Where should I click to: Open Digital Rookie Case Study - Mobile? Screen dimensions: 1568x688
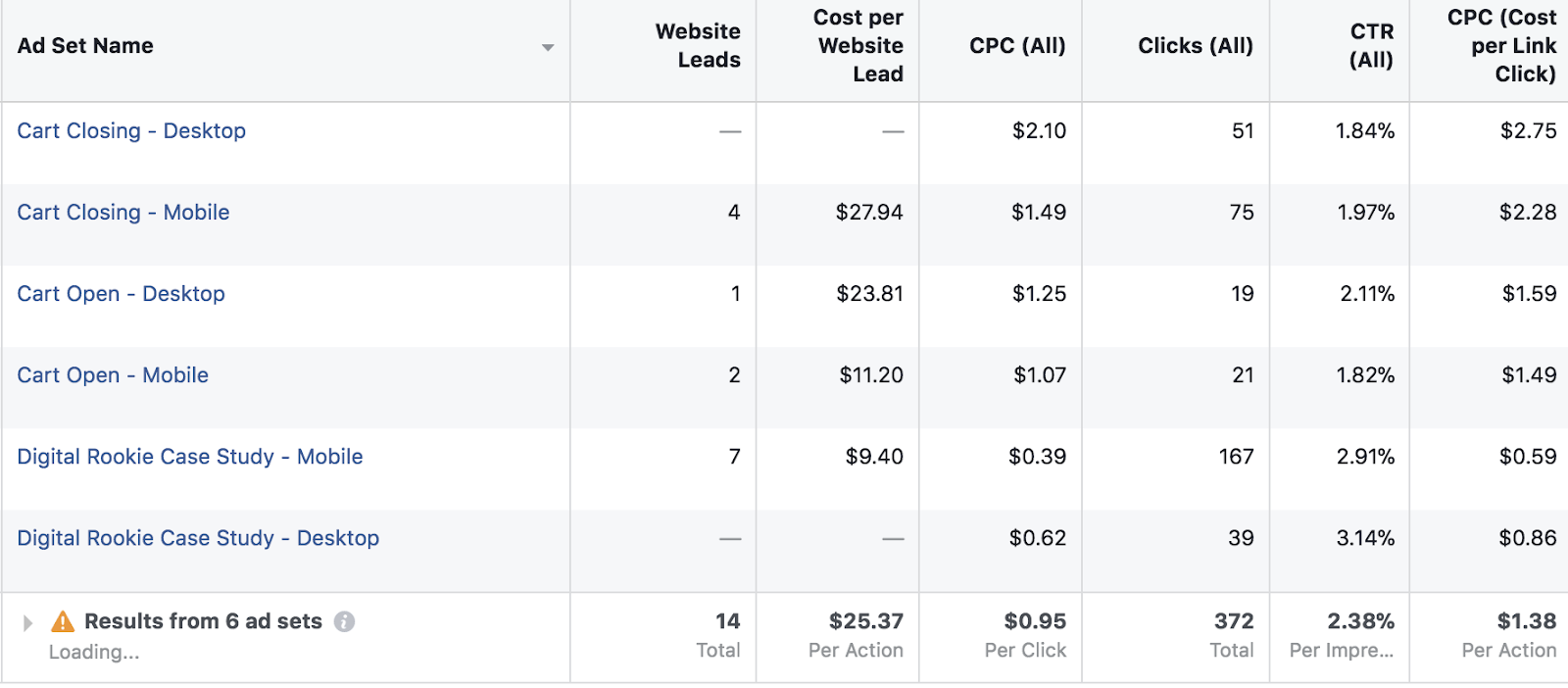(190, 457)
